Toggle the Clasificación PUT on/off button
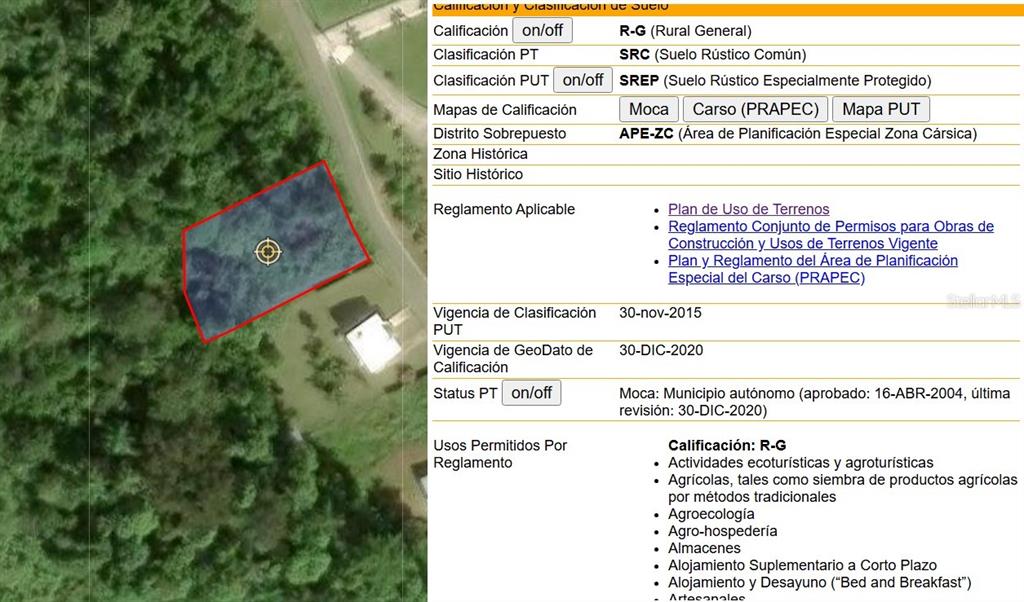 tap(582, 80)
